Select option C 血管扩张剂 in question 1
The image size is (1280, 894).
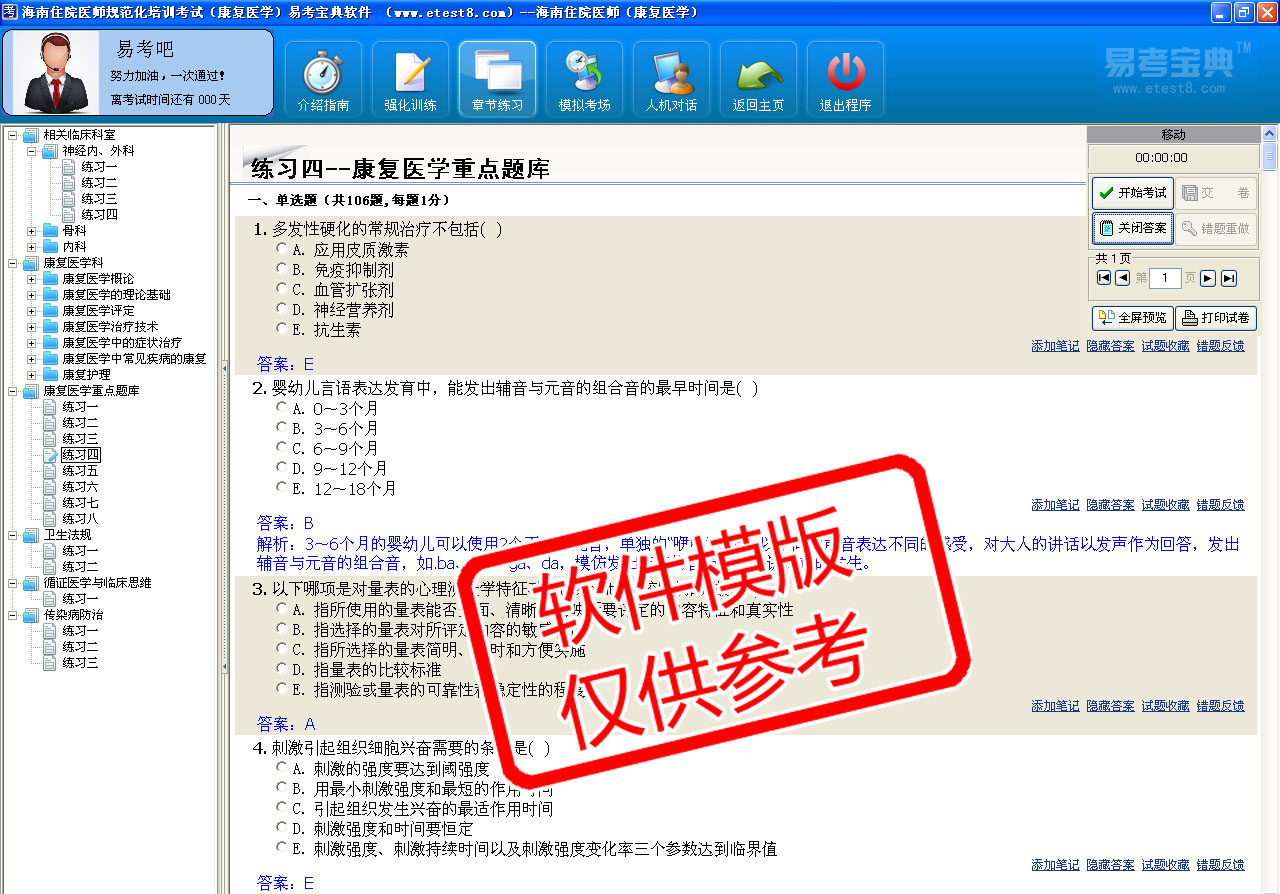click(282, 289)
